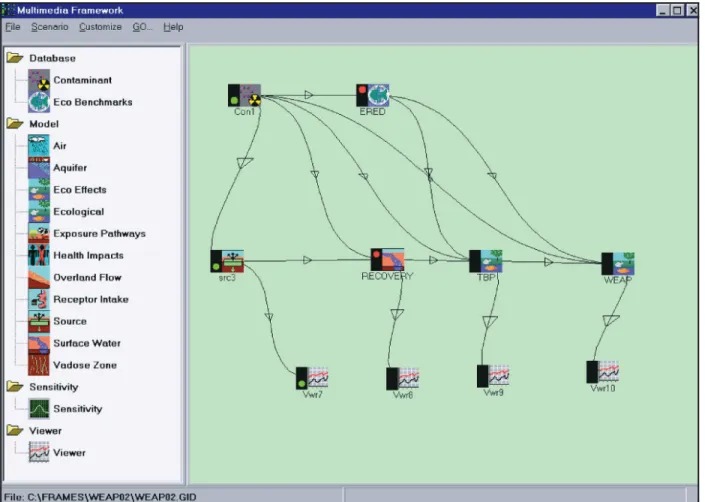This screenshot has width=705, height=502.
Task: Click the 'Receptor Intake' tree label
Action: (x=91, y=299)
